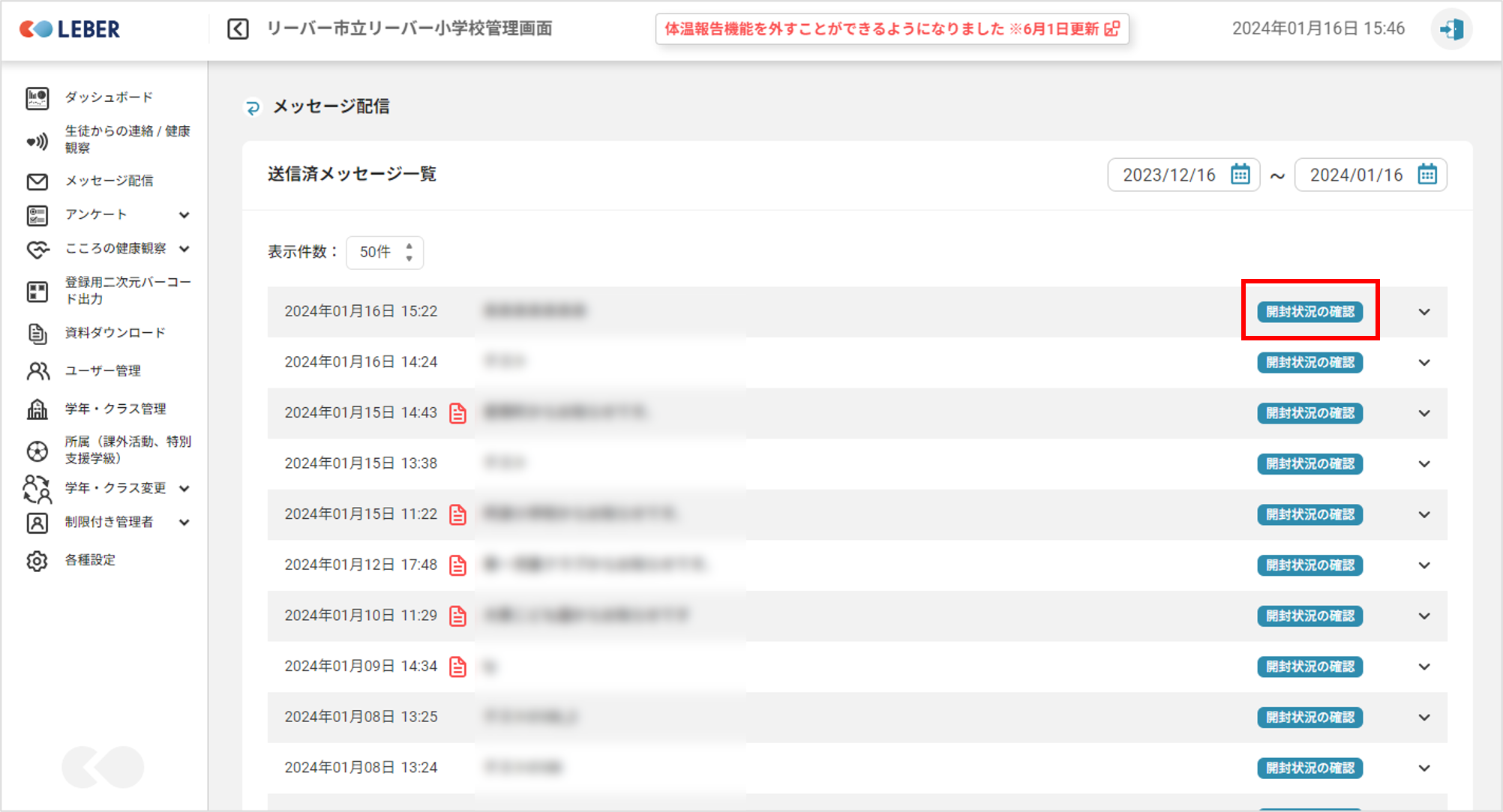
Task: Click the gear icon for 各種設定
Action: click(37, 561)
